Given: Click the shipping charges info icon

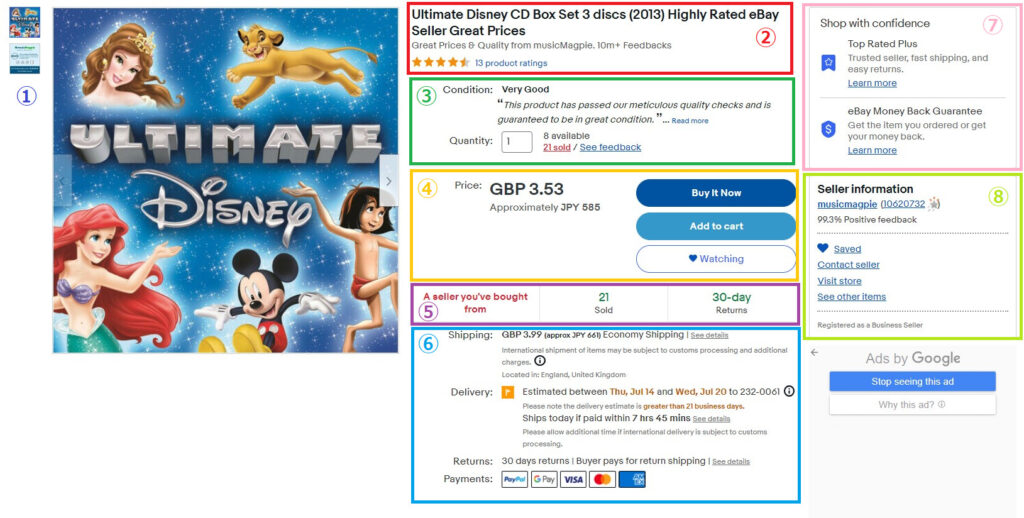Looking at the screenshot, I should point(540,361).
